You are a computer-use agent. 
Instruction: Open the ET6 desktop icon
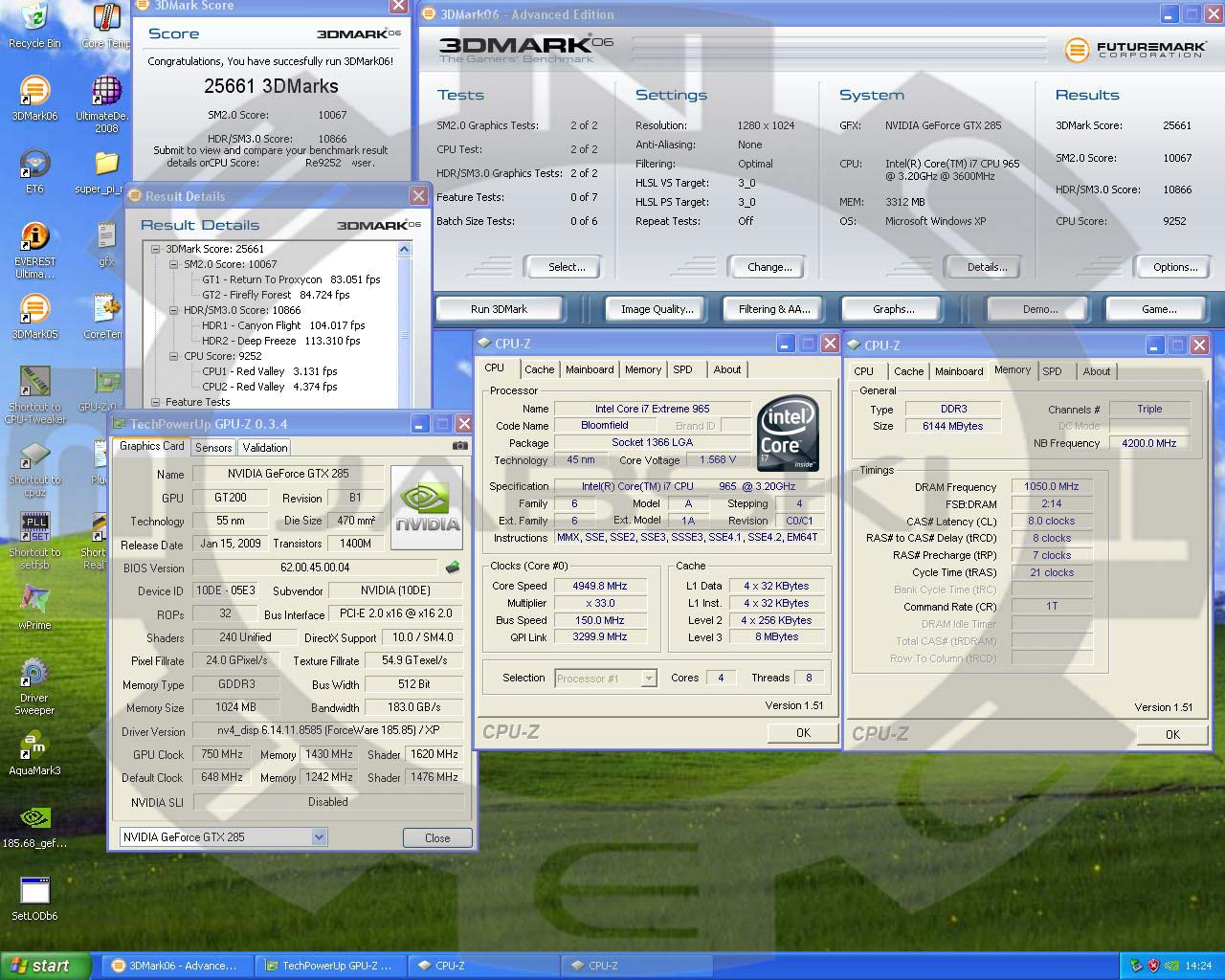pyautogui.click(x=34, y=170)
